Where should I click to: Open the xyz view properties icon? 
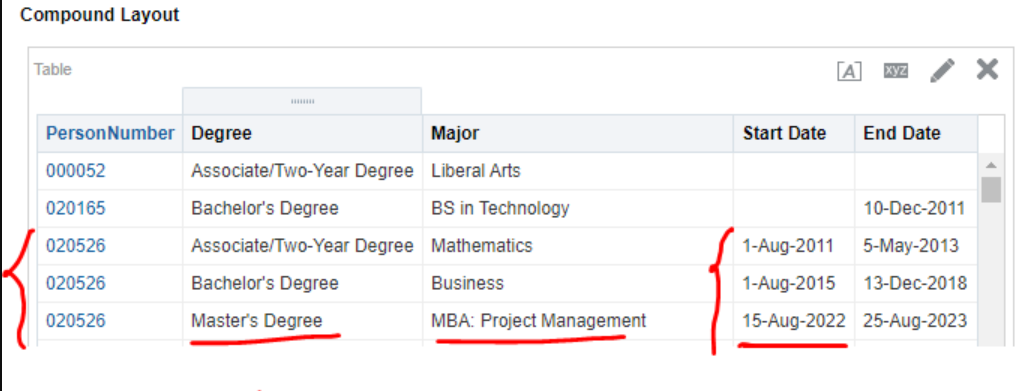[x=896, y=70]
